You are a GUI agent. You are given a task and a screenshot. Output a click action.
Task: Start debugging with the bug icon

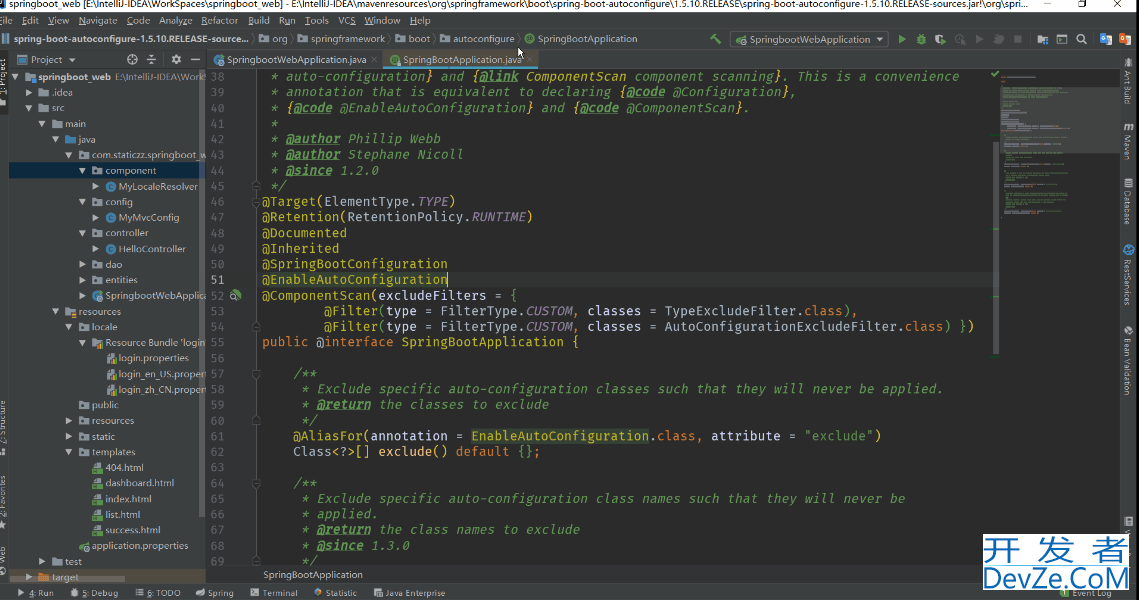(921, 39)
